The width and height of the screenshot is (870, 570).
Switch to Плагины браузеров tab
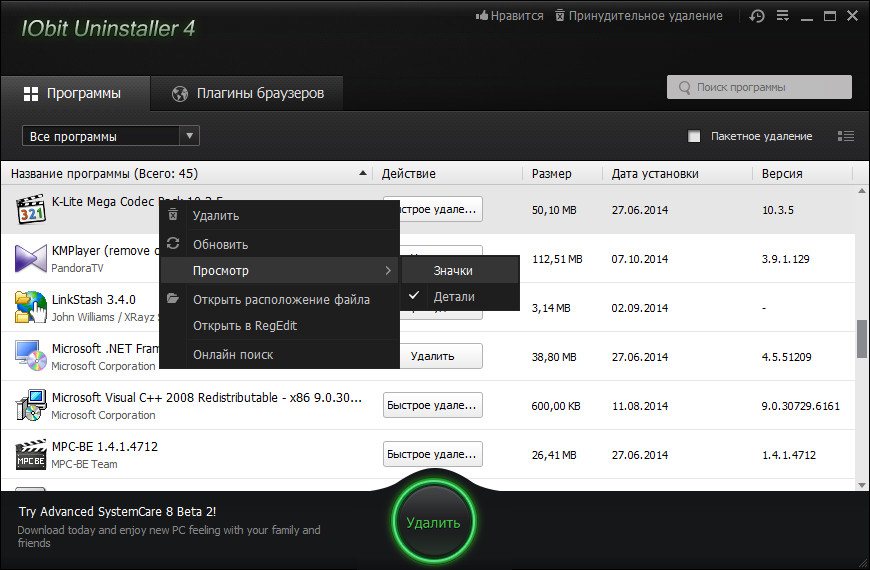coord(247,93)
